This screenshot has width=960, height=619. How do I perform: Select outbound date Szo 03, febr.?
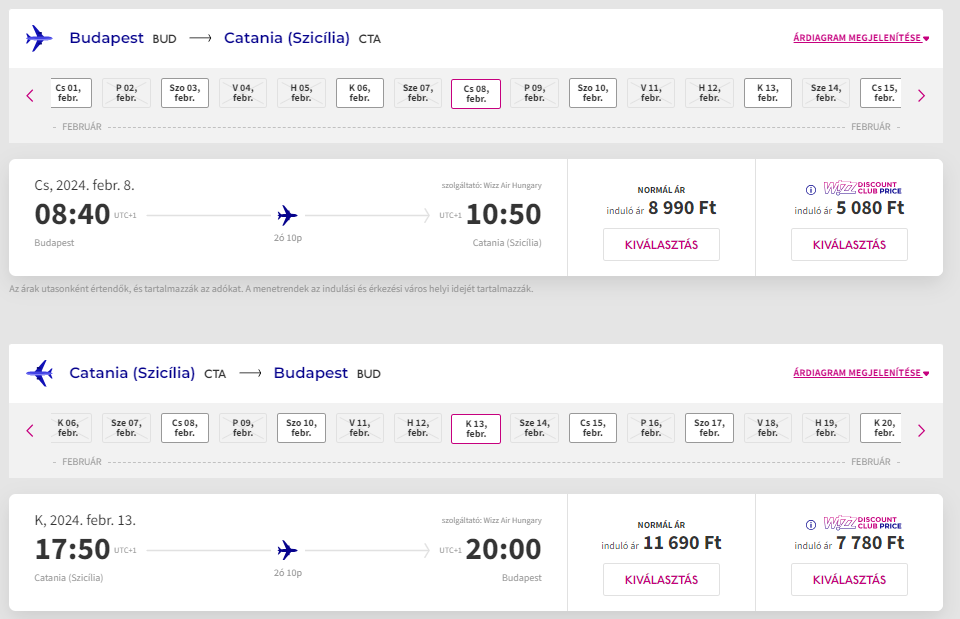[x=185, y=93]
